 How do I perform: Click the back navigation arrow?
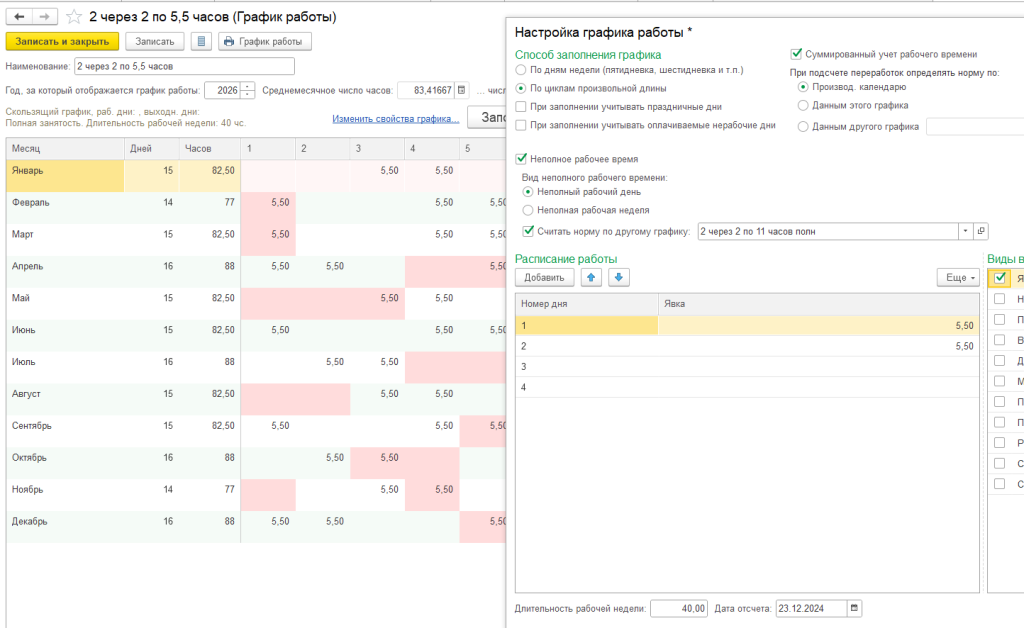click(19, 18)
